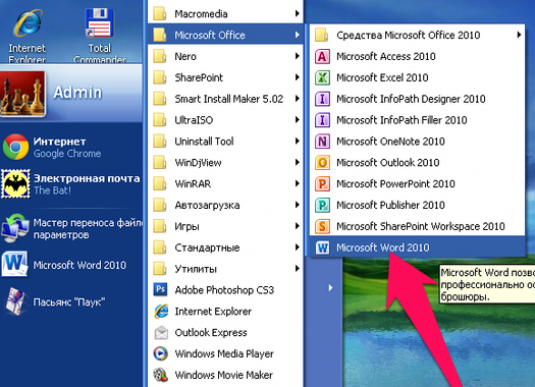Click the Интернет label in pinned list
The width and height of the screenshot is (535, 387).
point(60,141)
